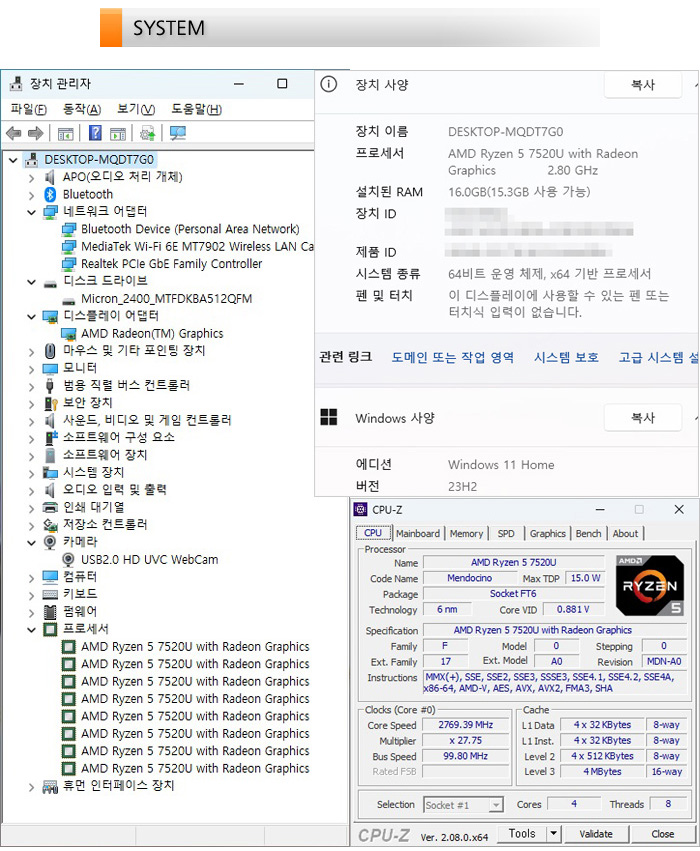
Task: Click the Validate button in CPU-Z
Action: 596,834
